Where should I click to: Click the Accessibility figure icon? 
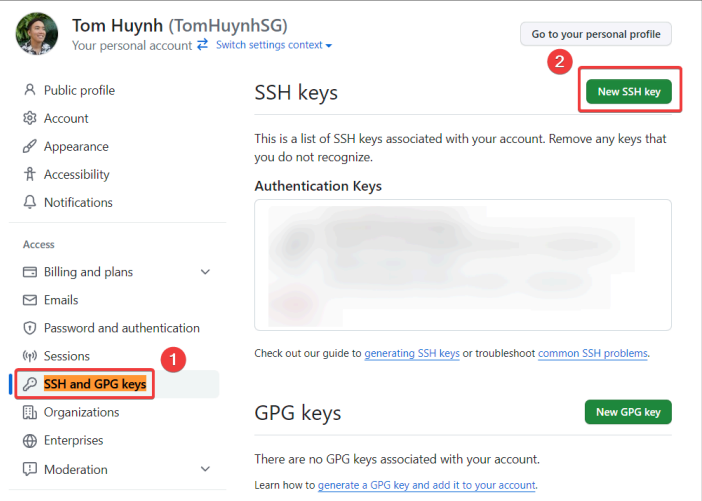[x=30, y=174]
